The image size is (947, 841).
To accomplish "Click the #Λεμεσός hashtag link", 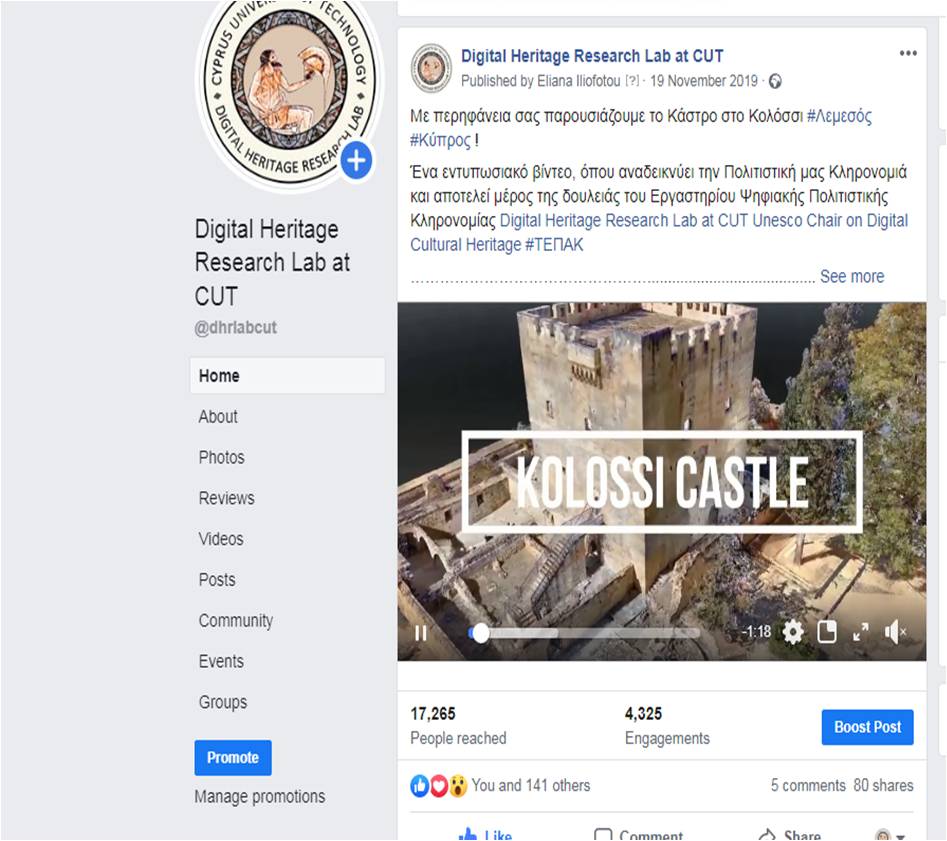I will (839, 116).
